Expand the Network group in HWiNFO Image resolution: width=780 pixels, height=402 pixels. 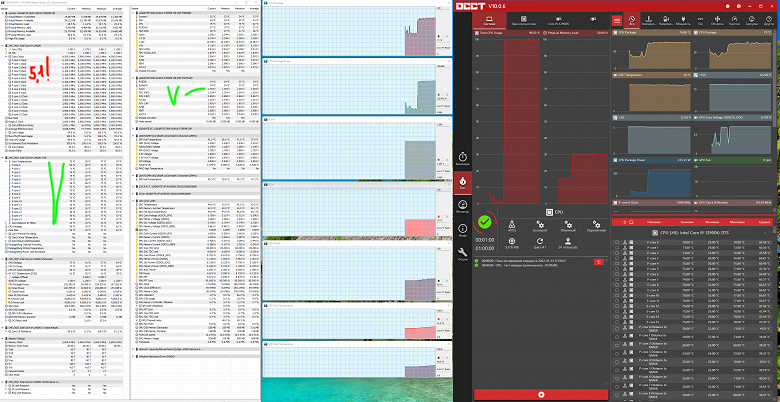tap(133, 349)
